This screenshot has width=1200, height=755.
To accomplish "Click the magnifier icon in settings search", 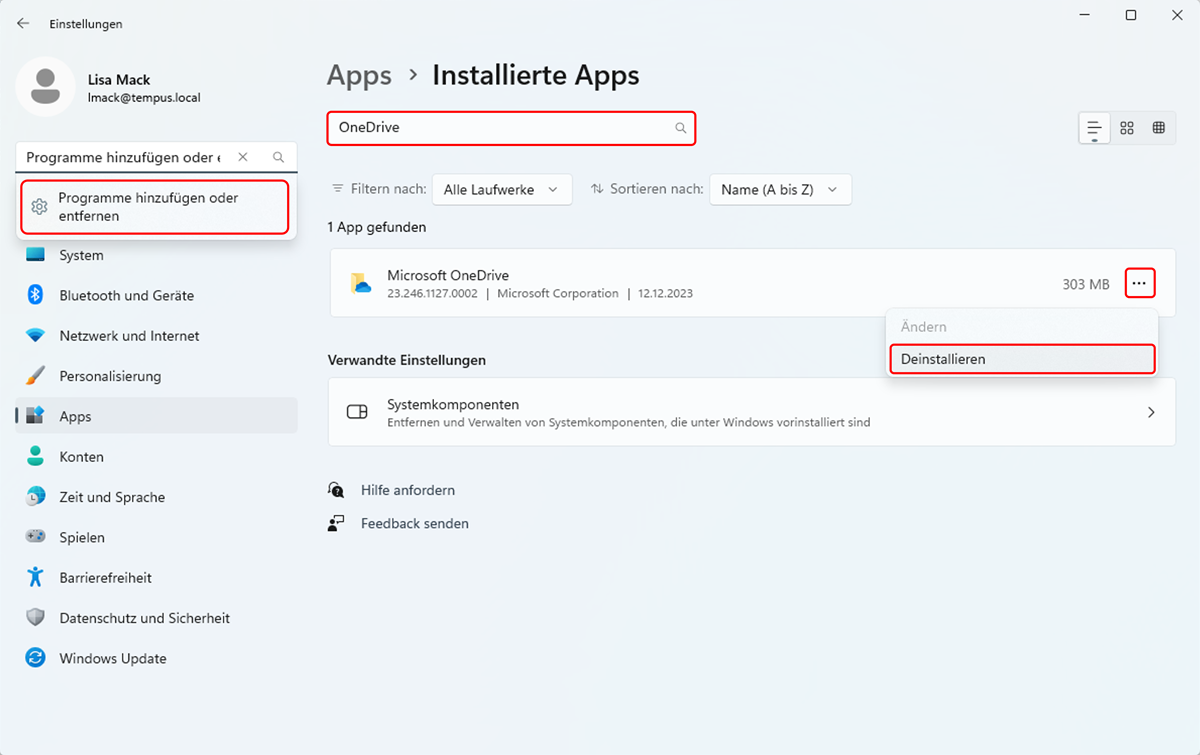I will click(x=279, y=157).
